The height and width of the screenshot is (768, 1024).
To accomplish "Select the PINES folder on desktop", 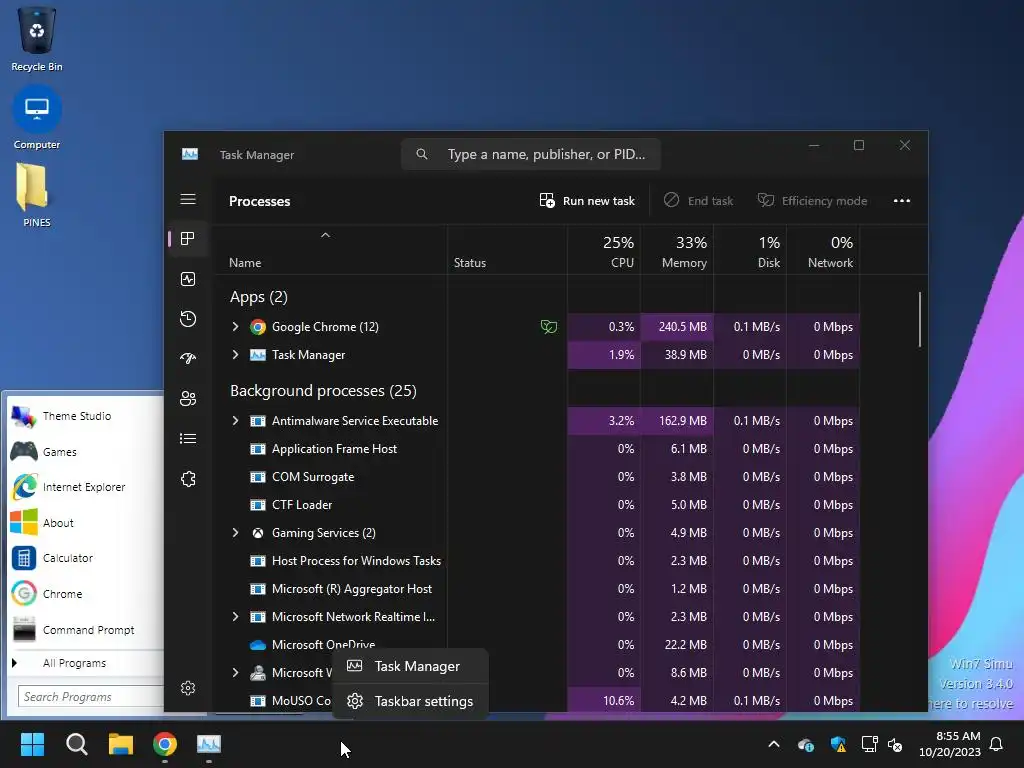I will click(37, 195).
